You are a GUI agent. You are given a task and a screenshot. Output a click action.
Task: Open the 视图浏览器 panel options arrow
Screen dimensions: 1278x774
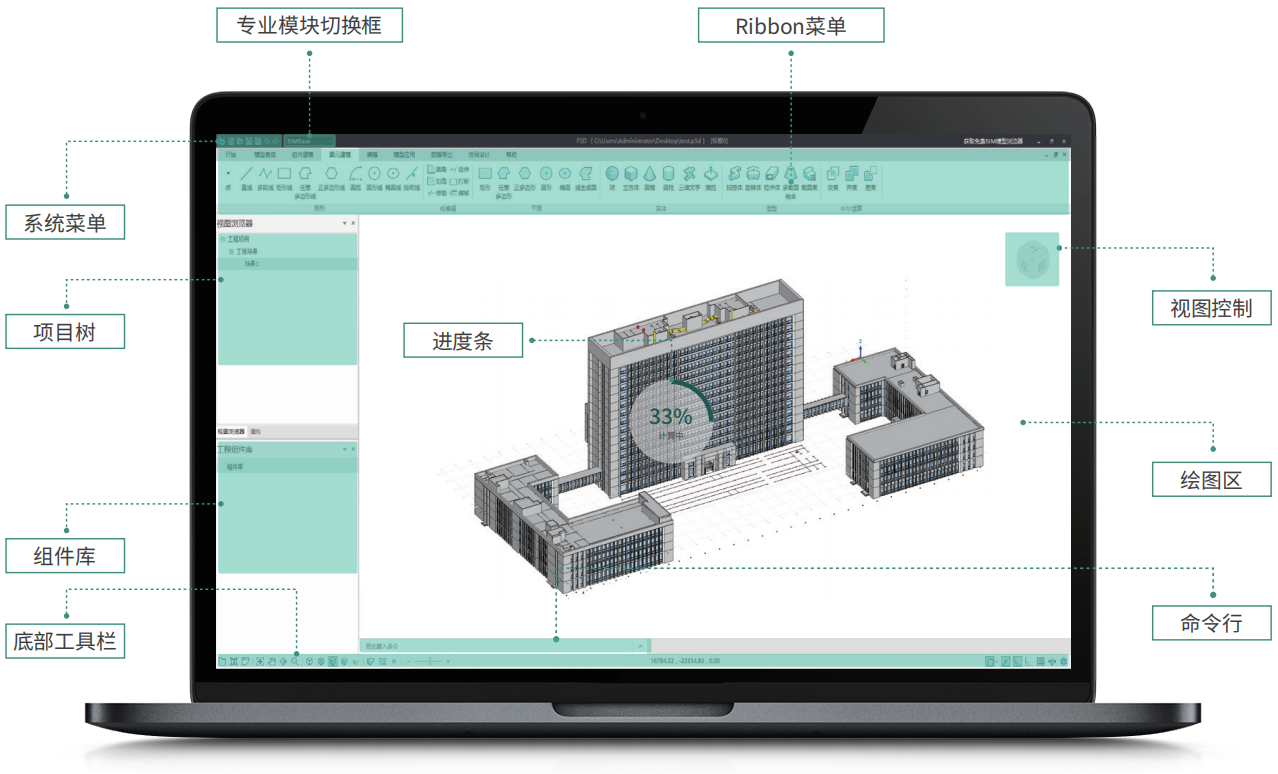345,223
